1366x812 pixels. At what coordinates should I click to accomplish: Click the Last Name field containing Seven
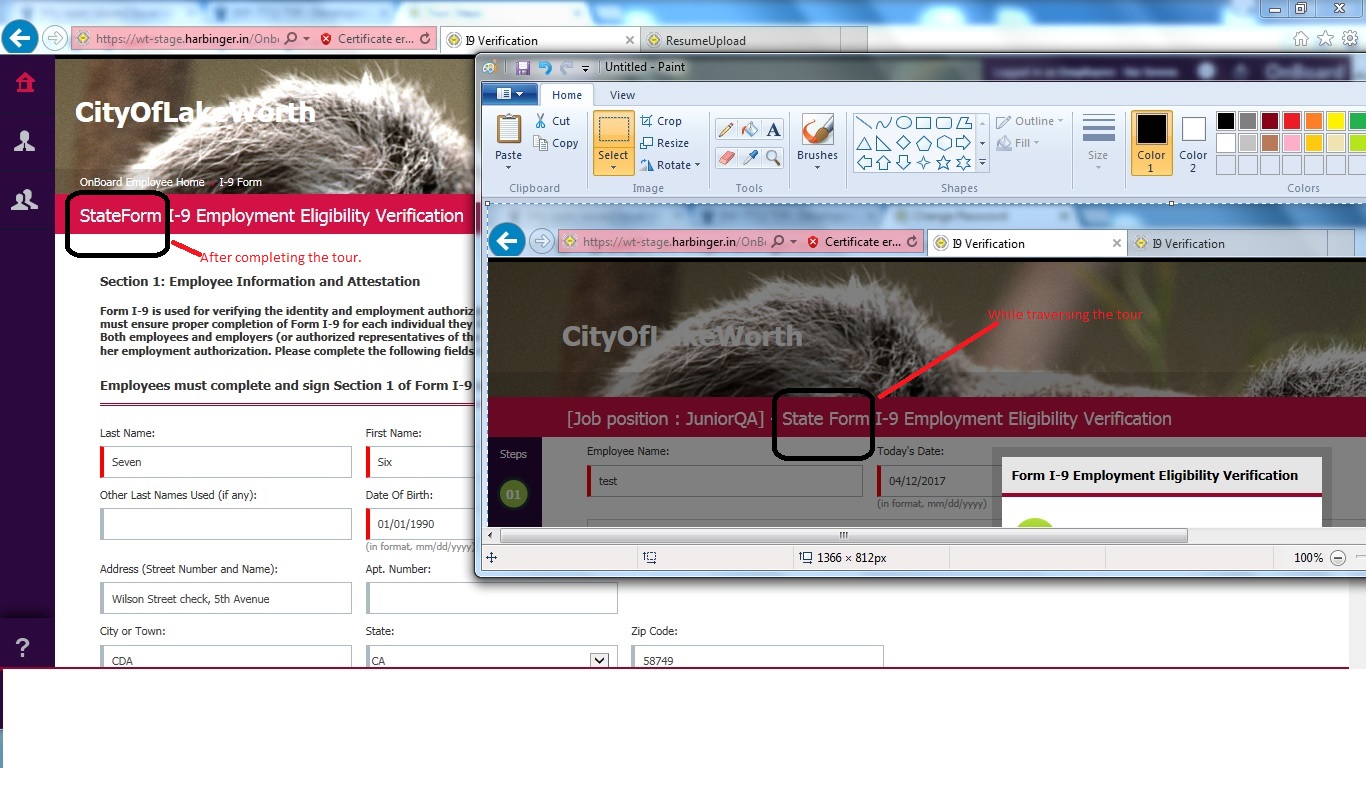click(227, 462)
